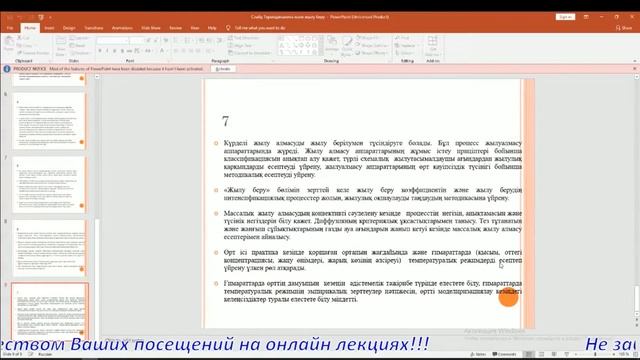Open the View ribbon tab
The width and height of the screenshot is (640, 360).
[195, 28]
